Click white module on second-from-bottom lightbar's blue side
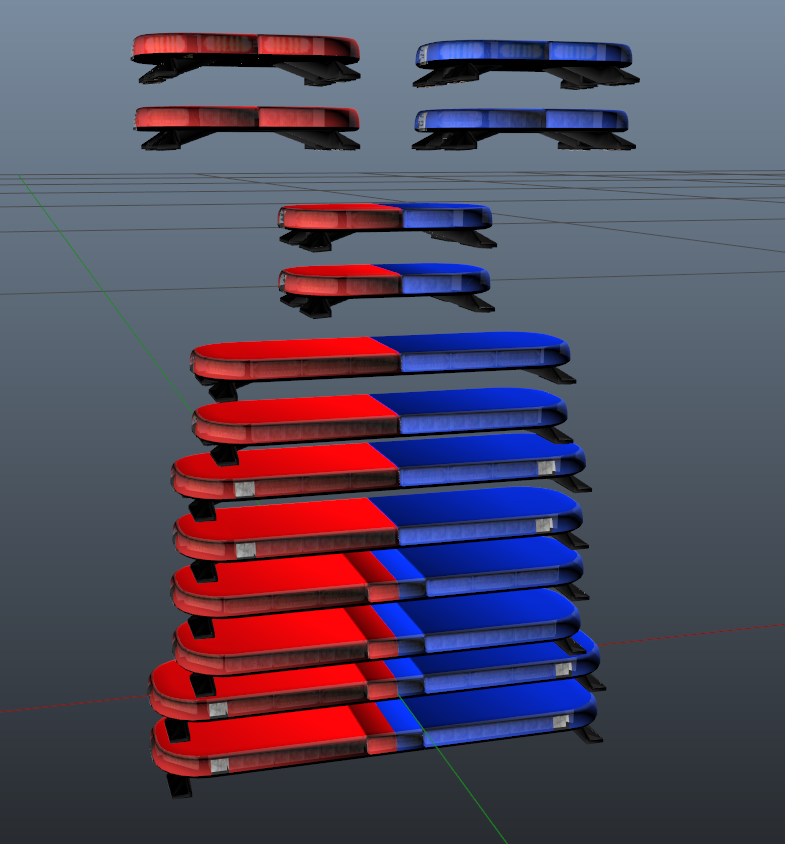785x844 pixels. click(x=563, y=669)
